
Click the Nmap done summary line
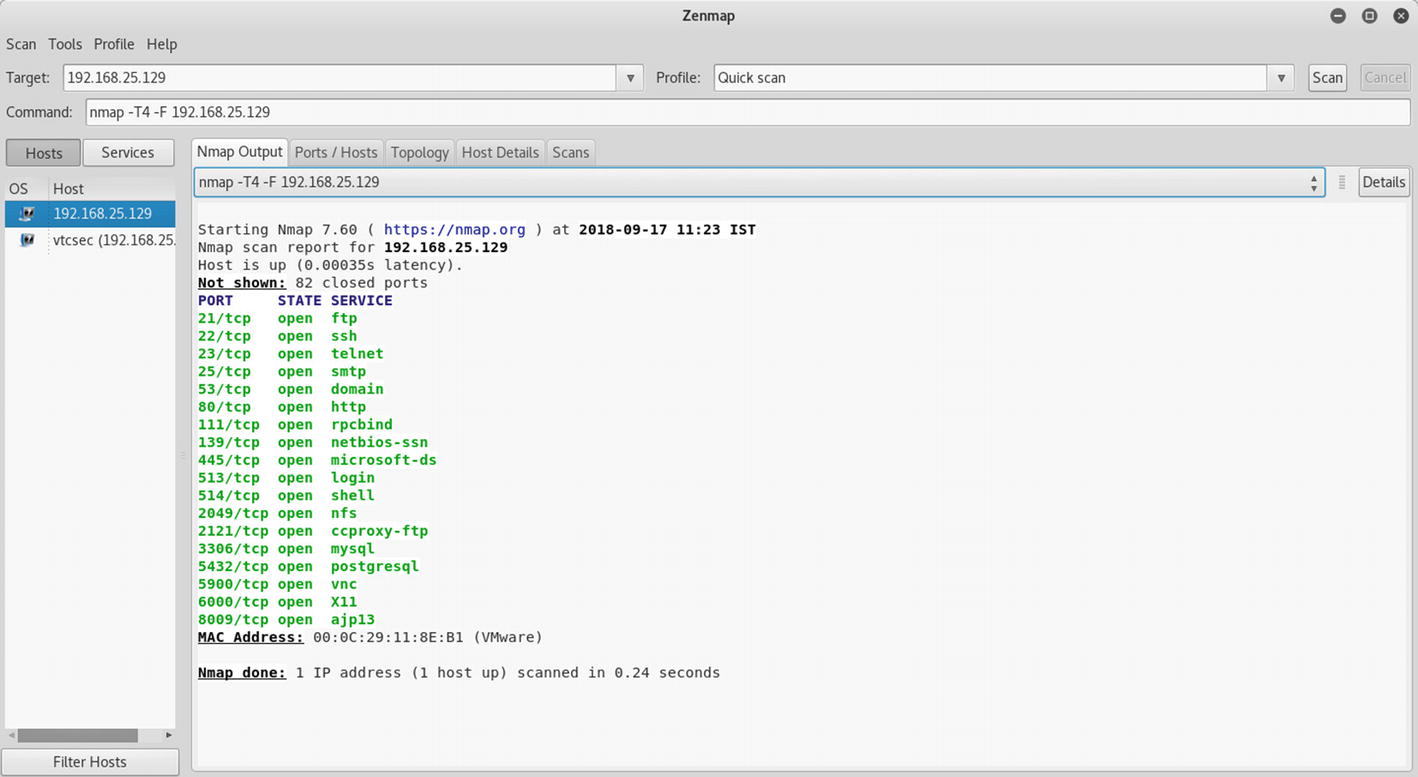pyautogui.click(x=459, y=673)
